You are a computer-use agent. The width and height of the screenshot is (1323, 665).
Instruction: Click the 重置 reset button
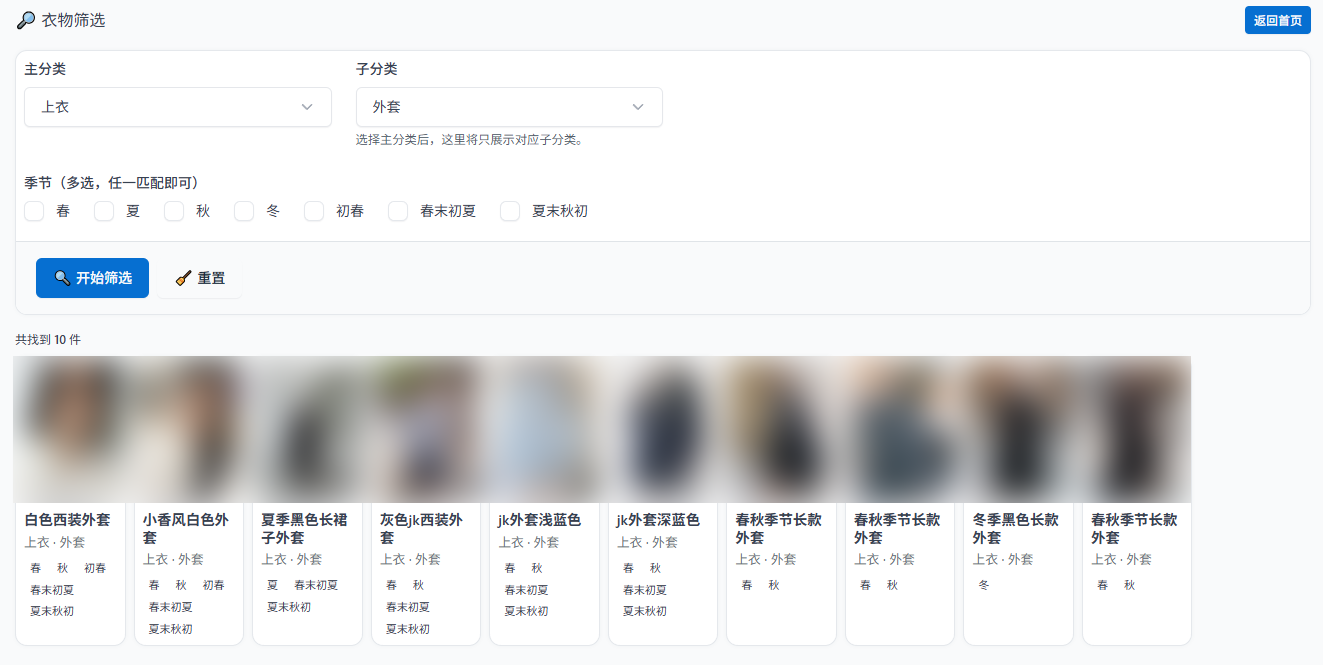pos(199,278)
